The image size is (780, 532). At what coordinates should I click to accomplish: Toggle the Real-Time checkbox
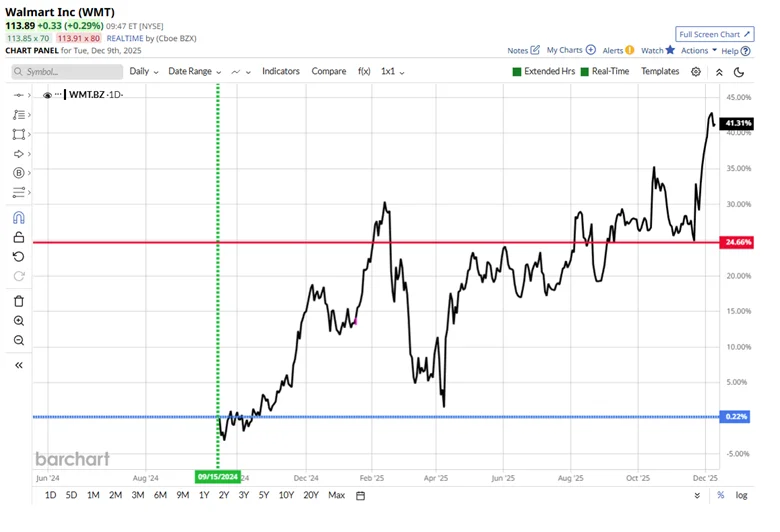(585, 72)
